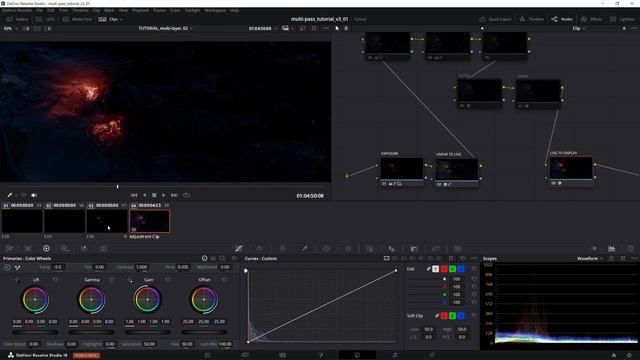Show the Scopes panel icon
The width and height of the screenshot is (640, 360).
[611, 248]
